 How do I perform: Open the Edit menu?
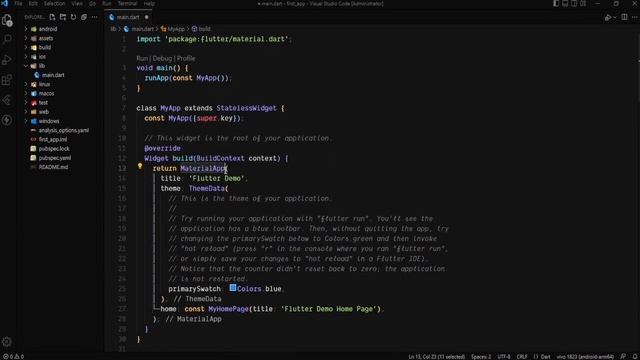pyautogui.click(x=33, y=3)
